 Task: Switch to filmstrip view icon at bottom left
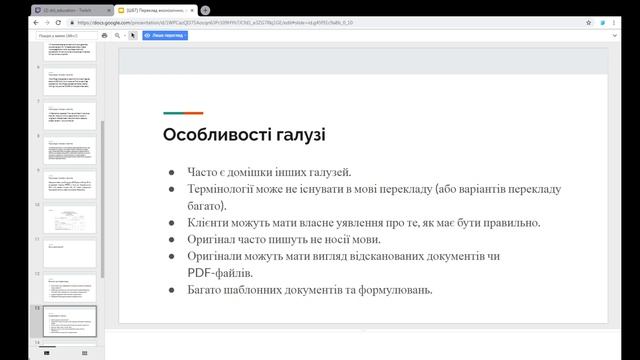47,353
